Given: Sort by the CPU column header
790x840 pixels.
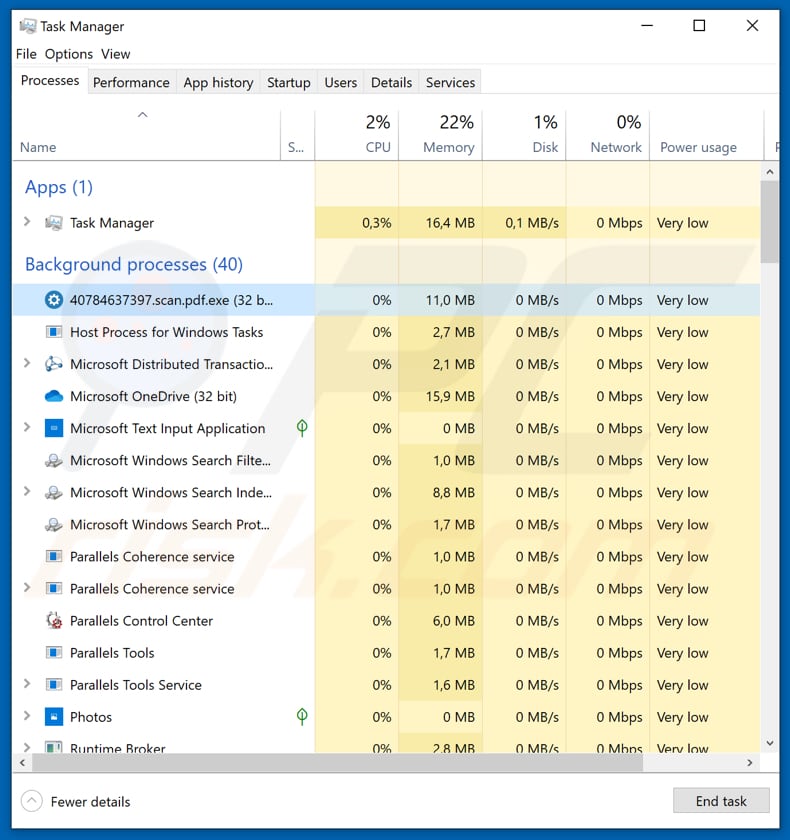Looking at the screenshot, I should point(357,135).
